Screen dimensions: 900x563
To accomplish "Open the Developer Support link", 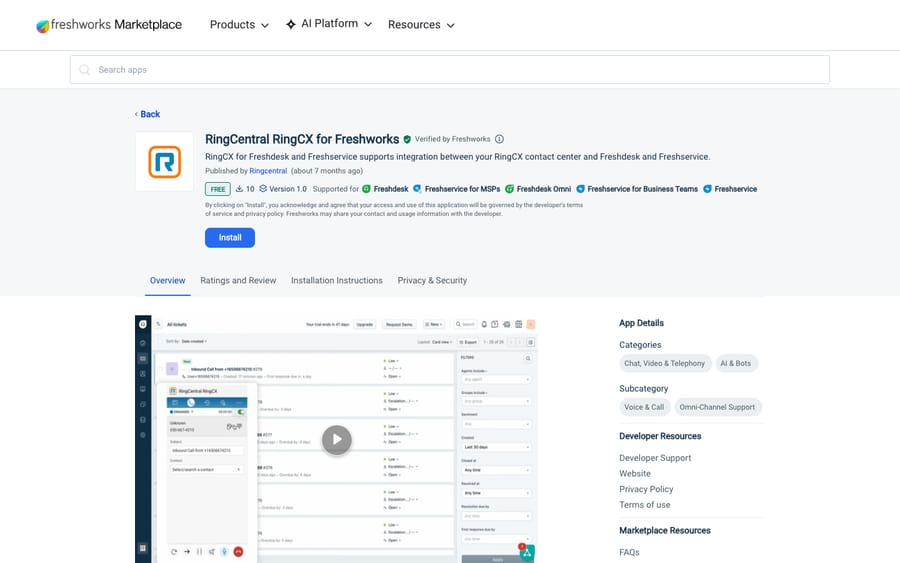I will pyautogui.click(x=655, y=458).
